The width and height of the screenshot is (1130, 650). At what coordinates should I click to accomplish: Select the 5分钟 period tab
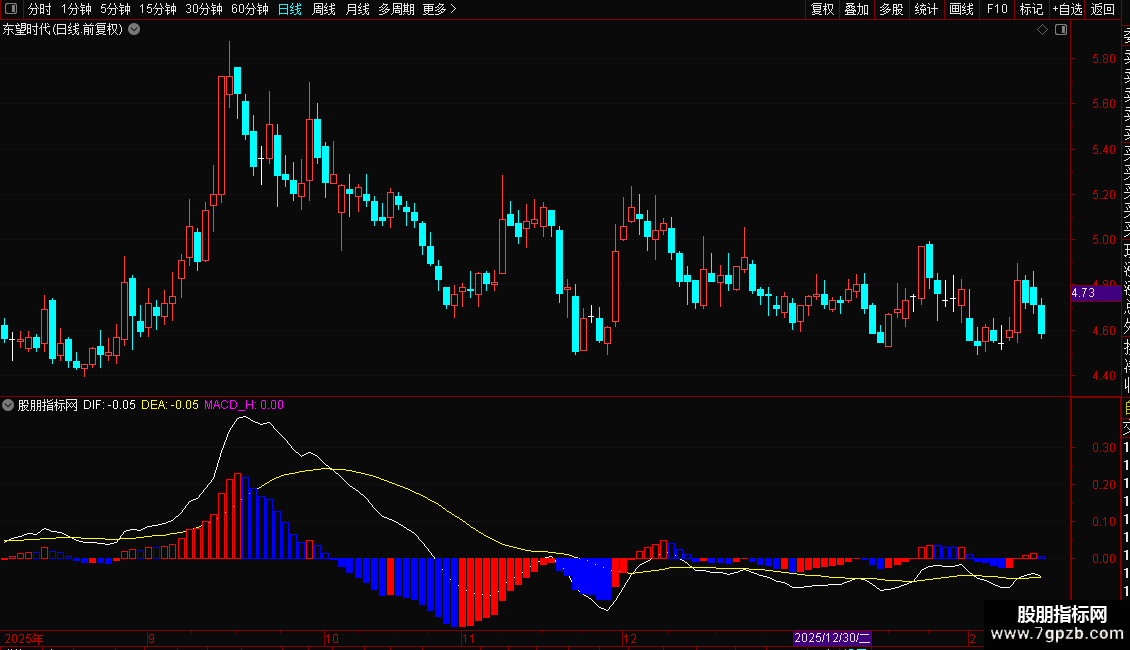115,9
